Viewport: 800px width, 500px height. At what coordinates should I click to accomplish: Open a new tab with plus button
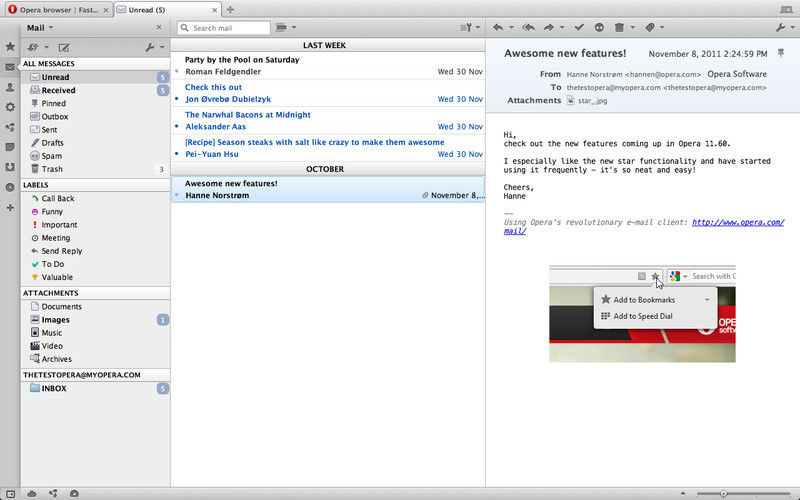(230, 10)
